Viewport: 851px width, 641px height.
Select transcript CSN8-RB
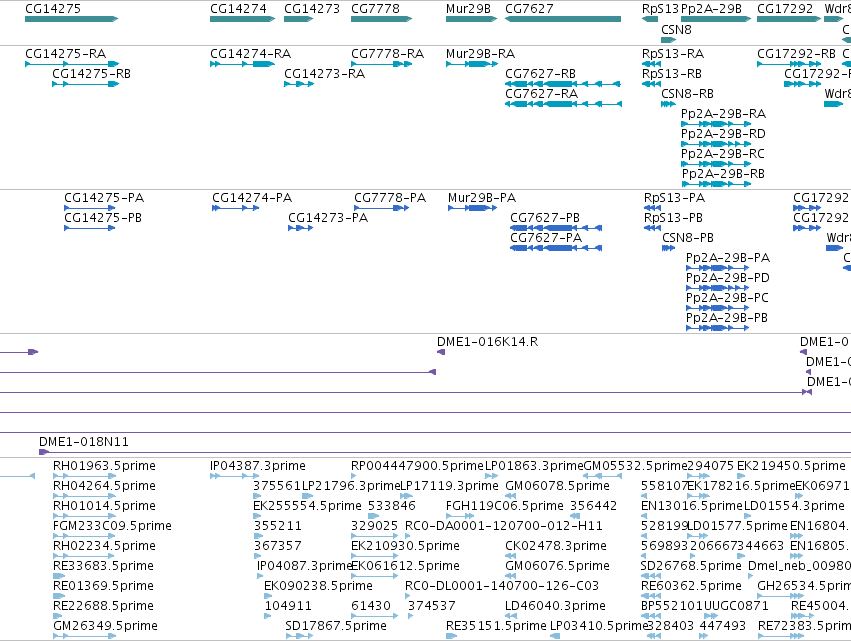(687, 94)
